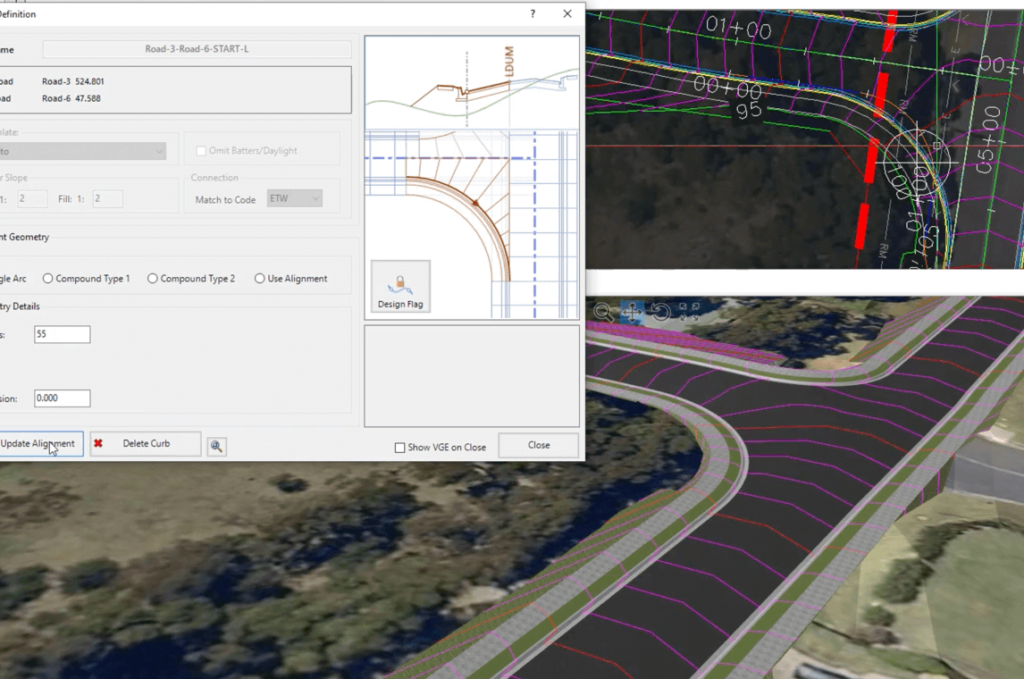Click the Delete Curb button
This screenshot has width=1024, height=679.
coord(145,444)
